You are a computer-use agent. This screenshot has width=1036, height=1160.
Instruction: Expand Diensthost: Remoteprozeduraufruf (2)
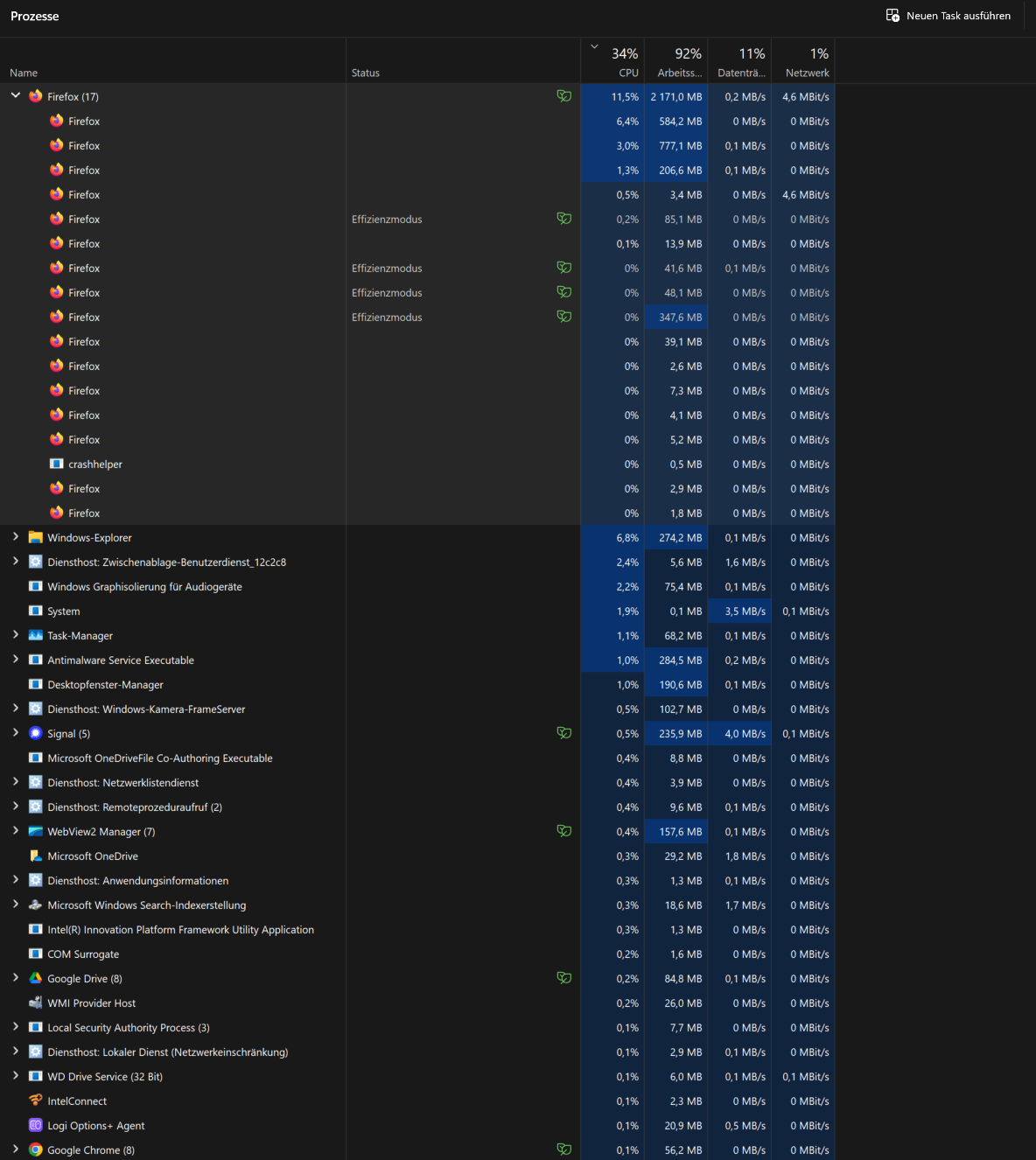pos(16,806)
